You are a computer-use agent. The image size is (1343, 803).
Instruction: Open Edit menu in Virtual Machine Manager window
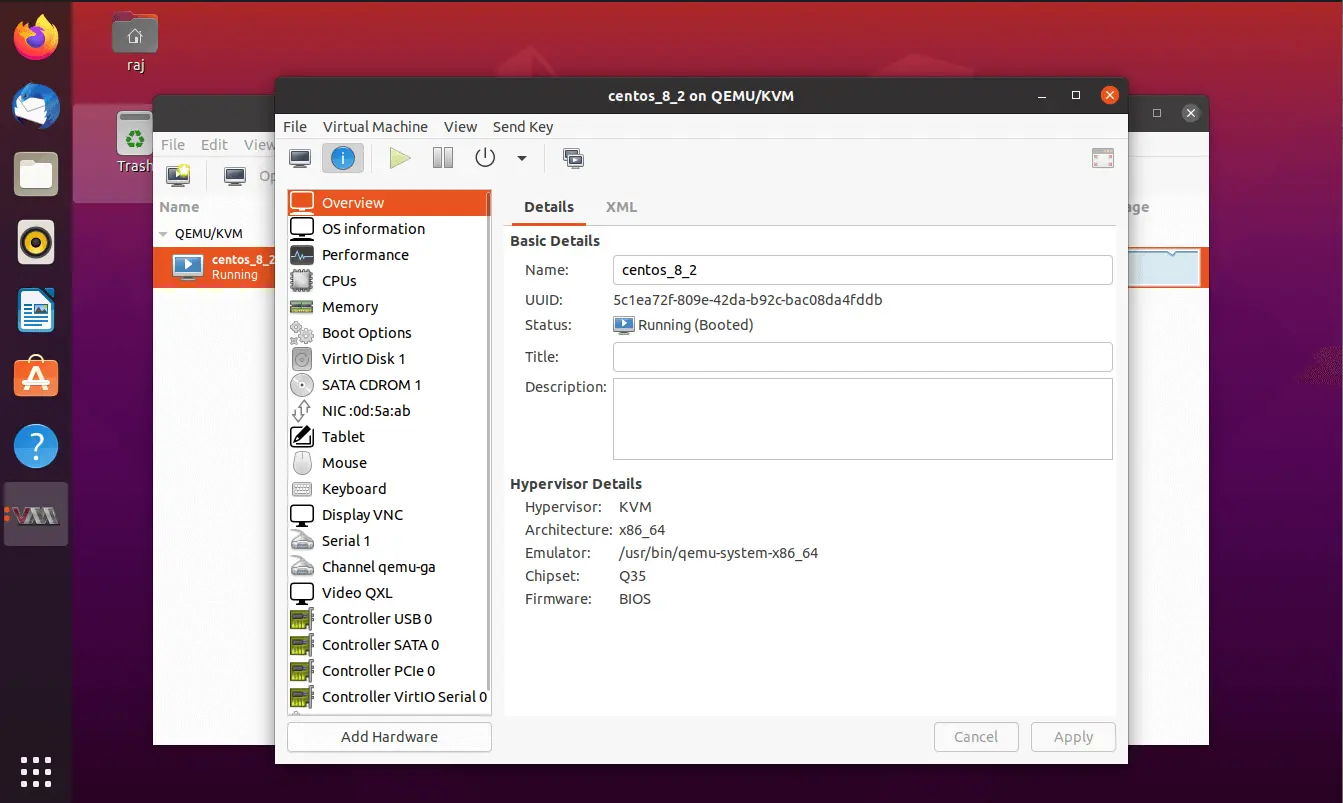pos(214,145)
